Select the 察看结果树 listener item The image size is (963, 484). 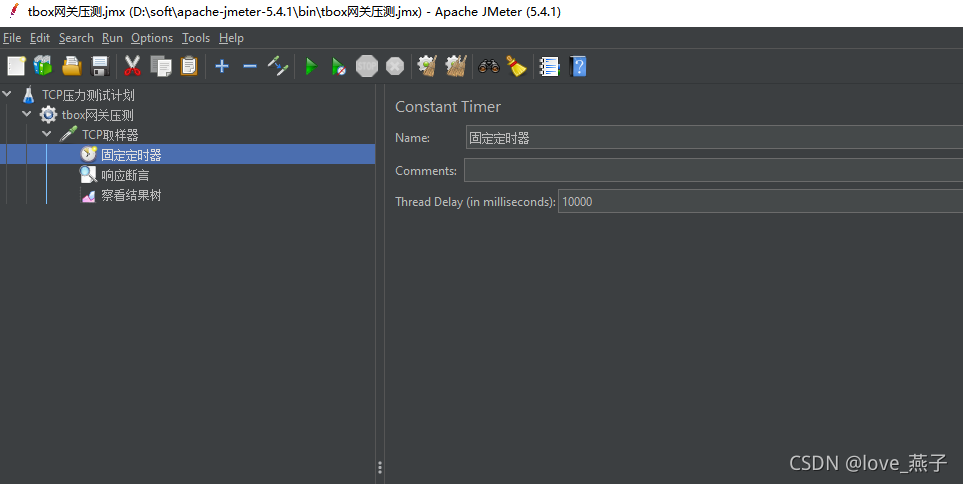coord(131,195)
